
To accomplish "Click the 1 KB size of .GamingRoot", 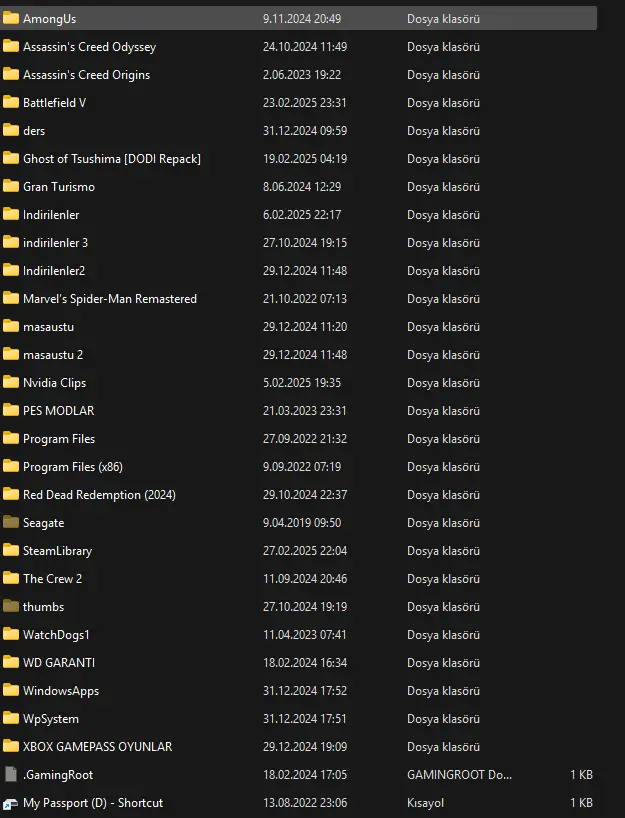I will point(581,775).
